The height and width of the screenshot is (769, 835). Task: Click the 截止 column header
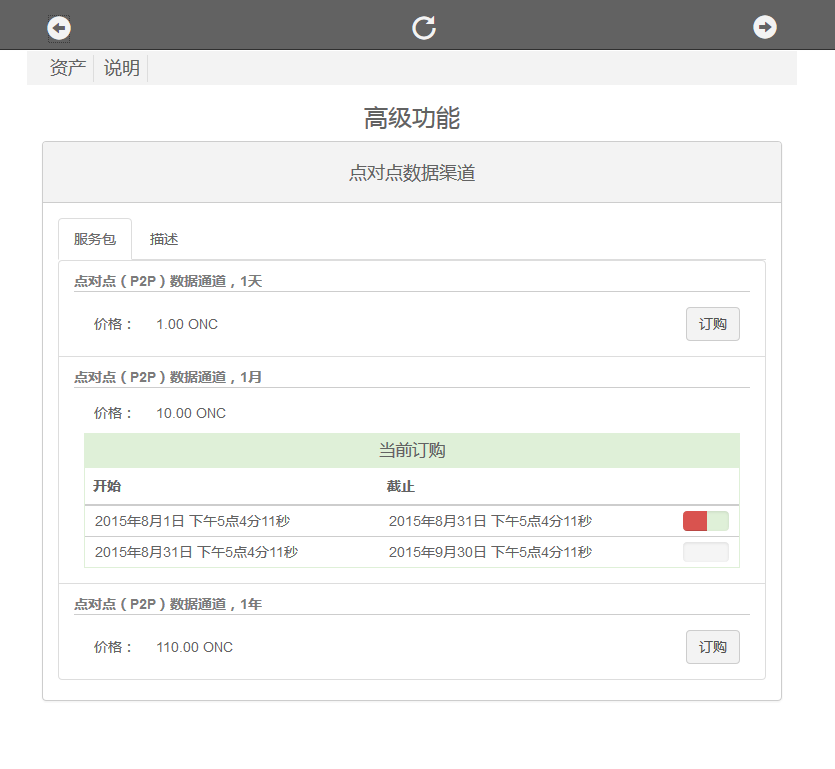401,487
